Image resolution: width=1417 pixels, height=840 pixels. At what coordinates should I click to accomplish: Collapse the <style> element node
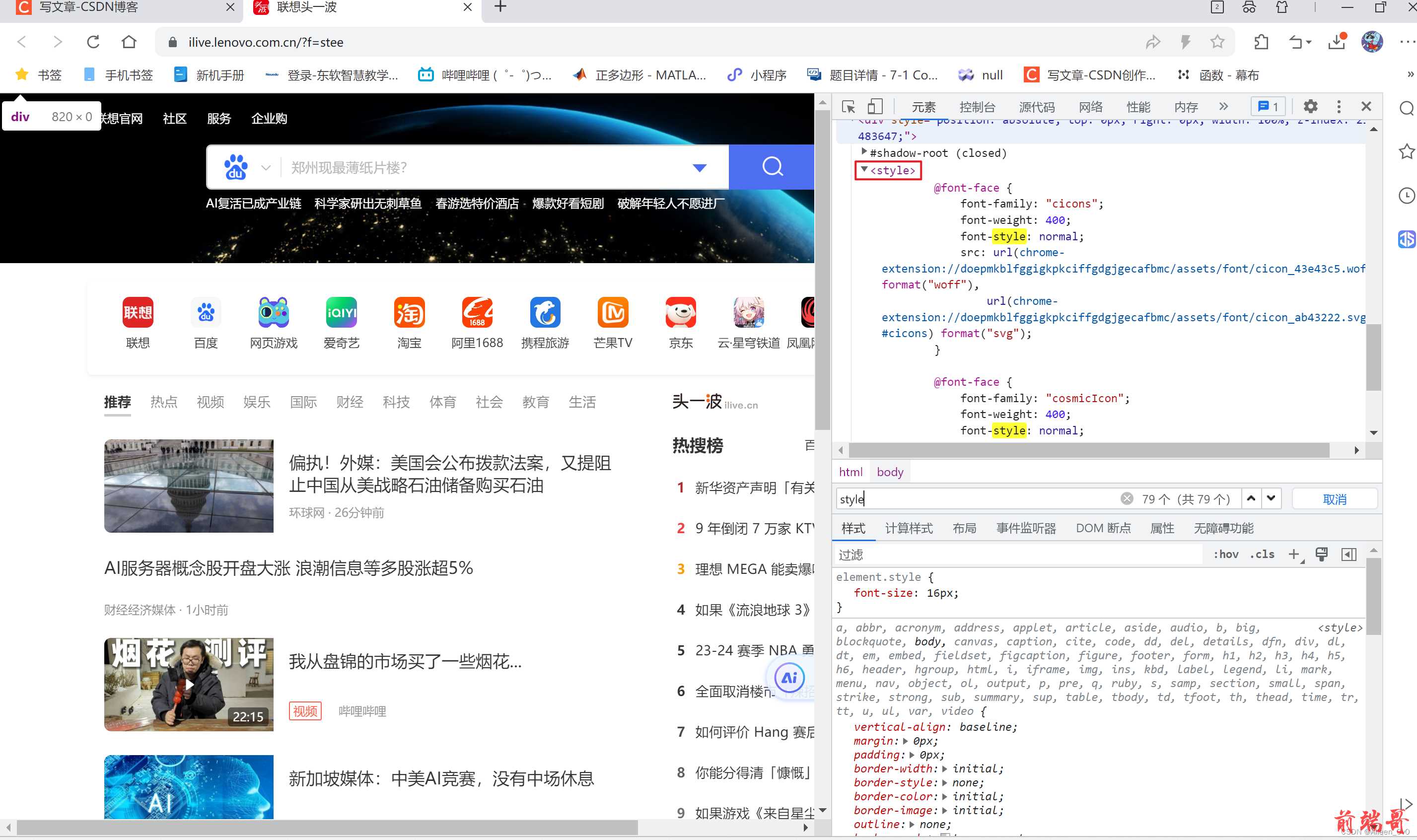(x=864, y=169)
